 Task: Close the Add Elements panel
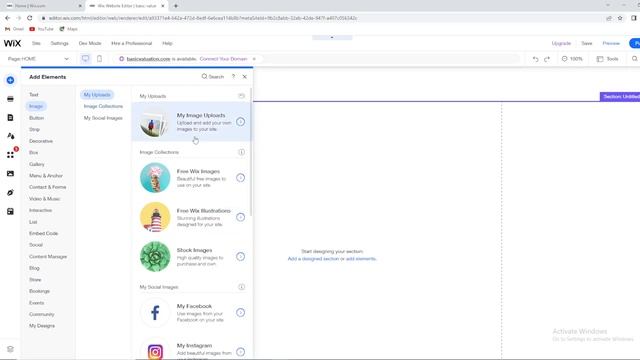[244, 77]
